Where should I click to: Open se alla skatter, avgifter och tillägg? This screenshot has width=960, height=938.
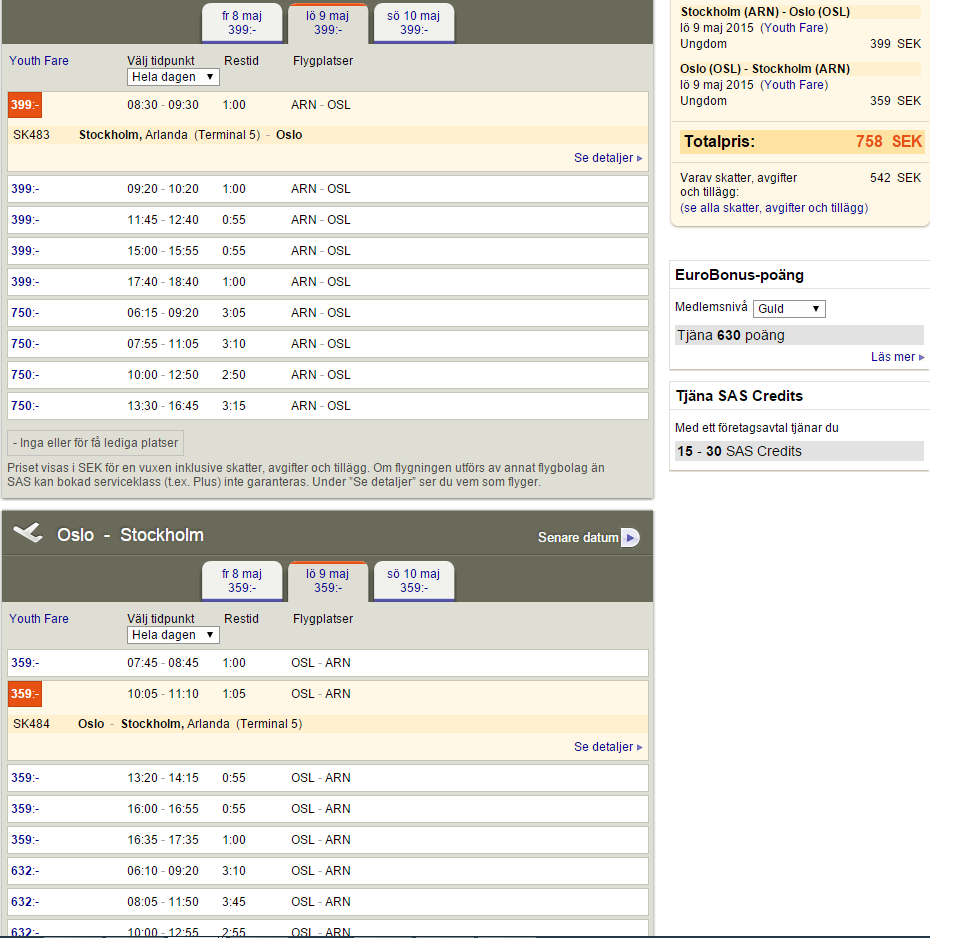(x=774, y=208)
